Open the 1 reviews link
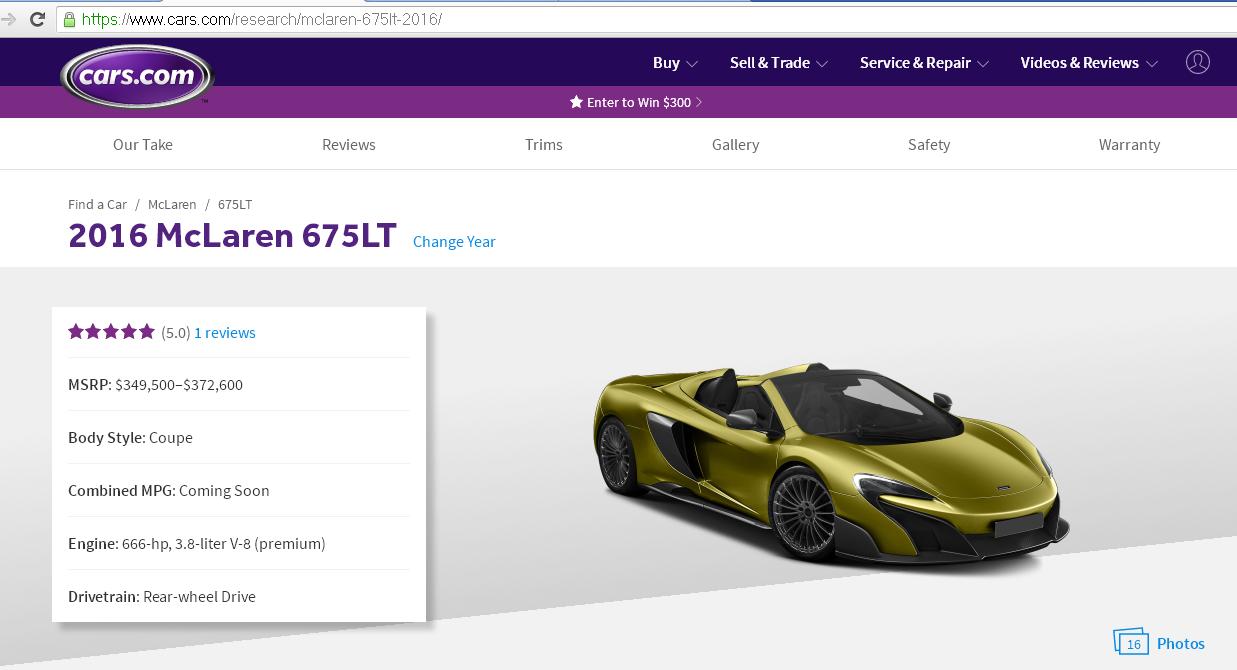This screenshot has width=1237, height=670. pos(225,333)
